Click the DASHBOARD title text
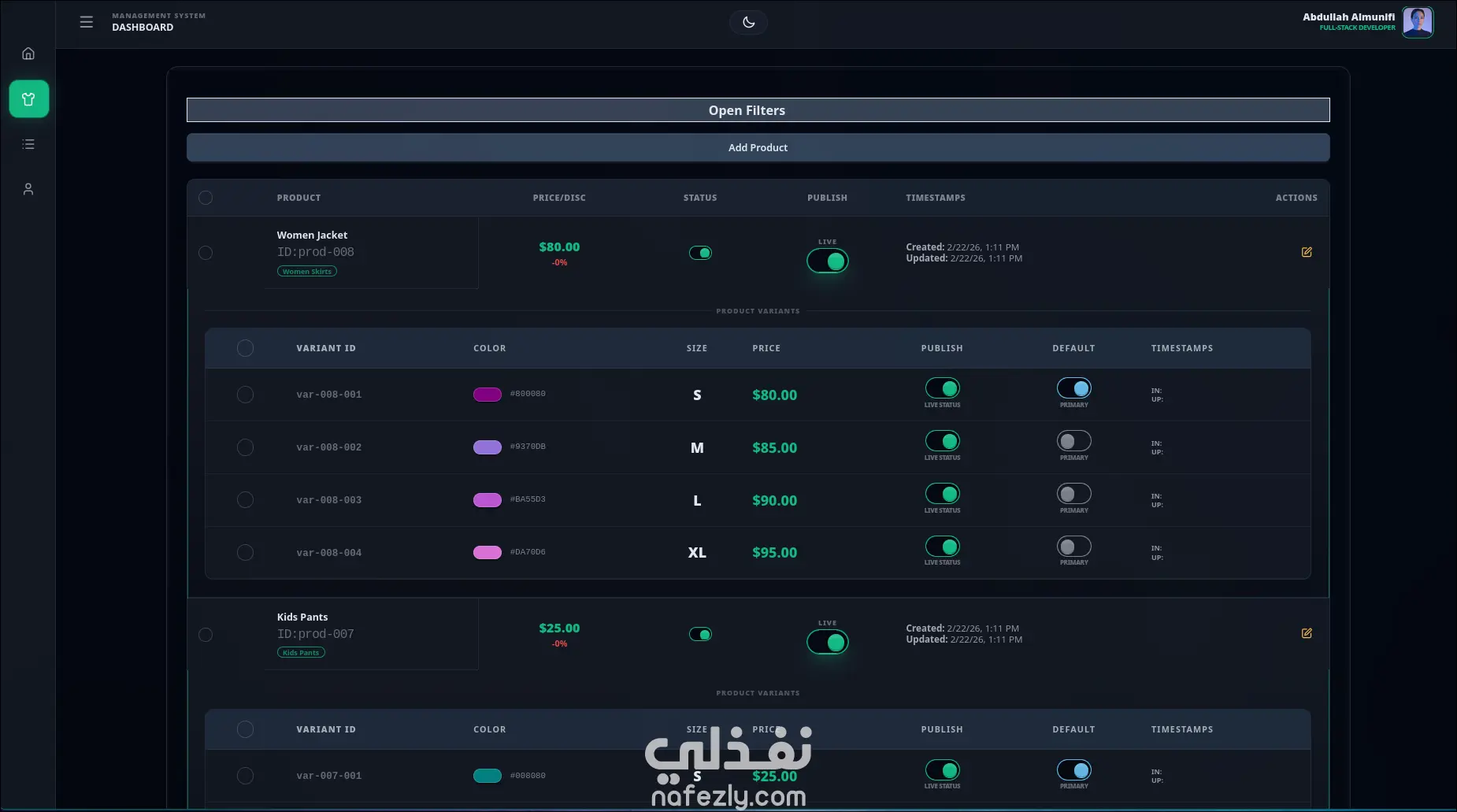Screen dimensions: 1457x812 [143, 28]
